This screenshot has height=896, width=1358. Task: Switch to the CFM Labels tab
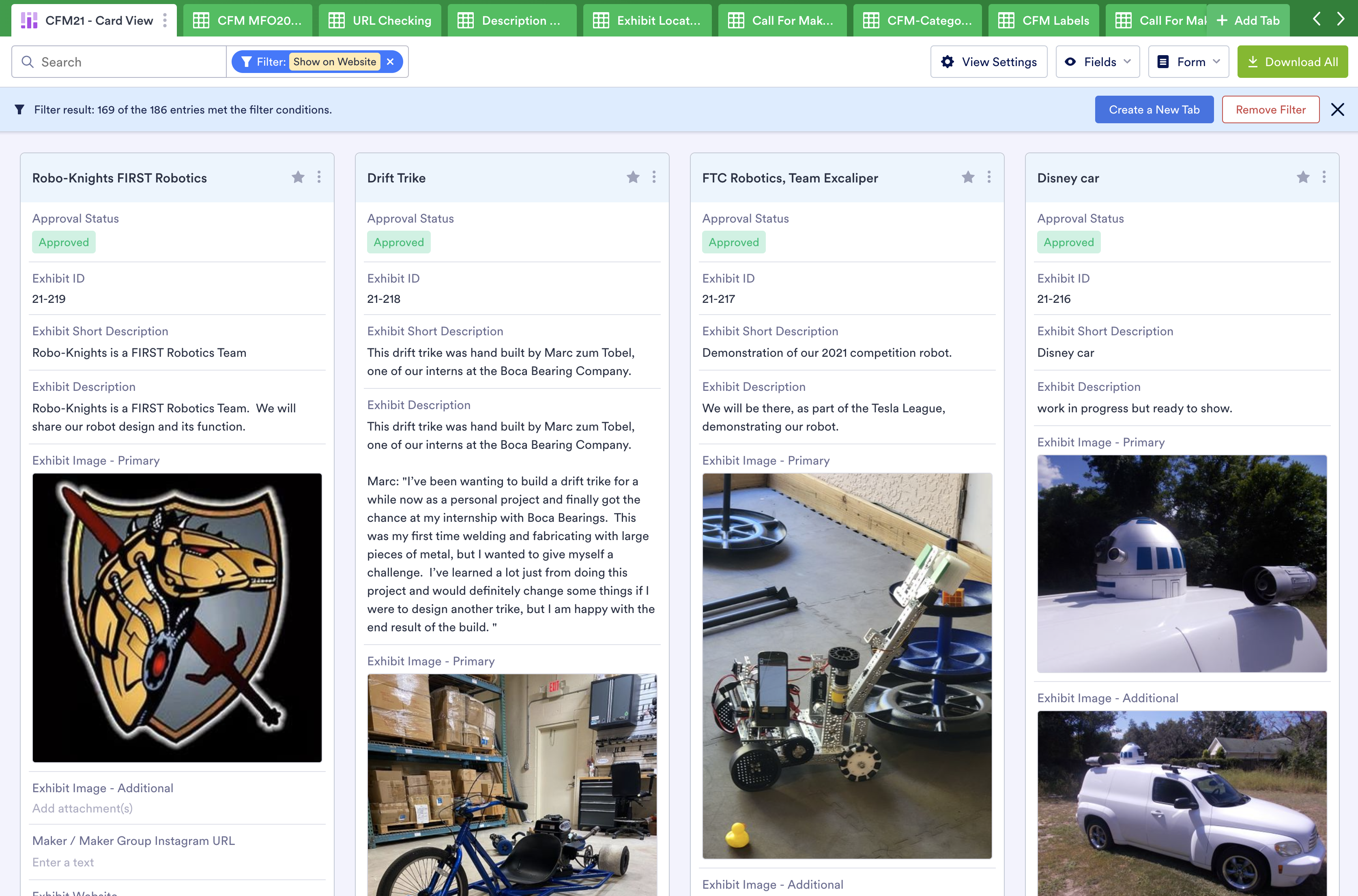coord(1044,19)
